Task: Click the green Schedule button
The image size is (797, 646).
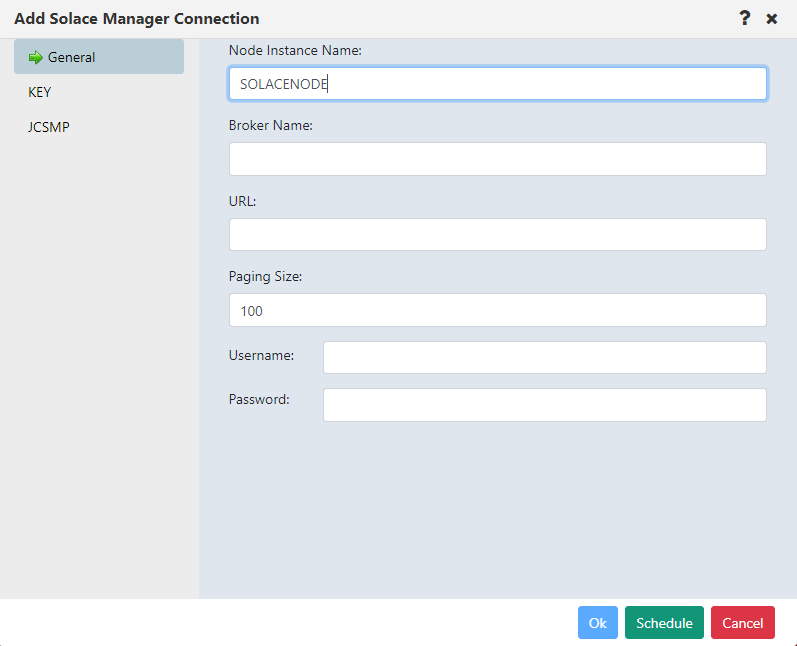Action: [x=664, y=623]
